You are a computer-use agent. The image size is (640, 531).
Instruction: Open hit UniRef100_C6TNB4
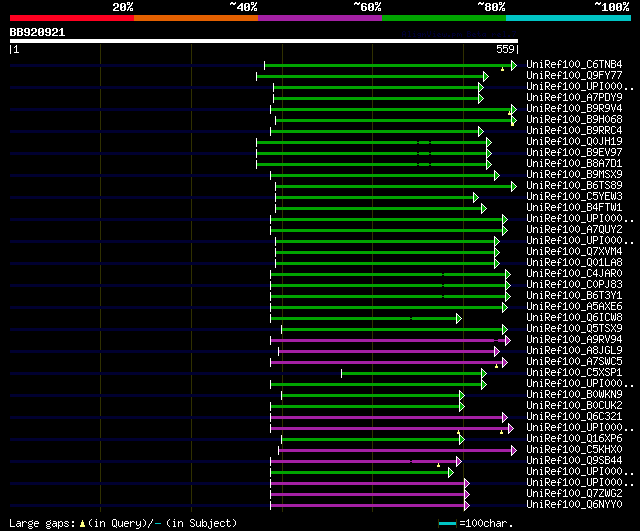point(574,64)
